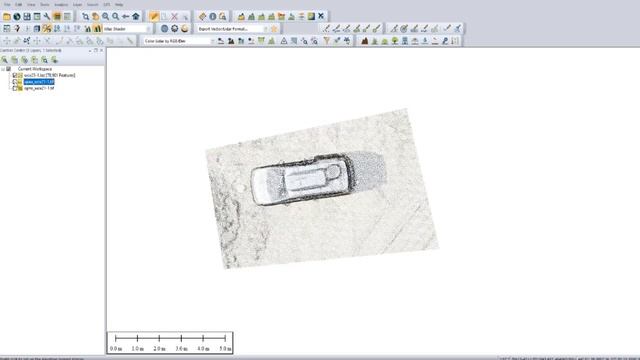Open the online data sources globe icon
The image size is (640, 360).
tap(17, 16)
